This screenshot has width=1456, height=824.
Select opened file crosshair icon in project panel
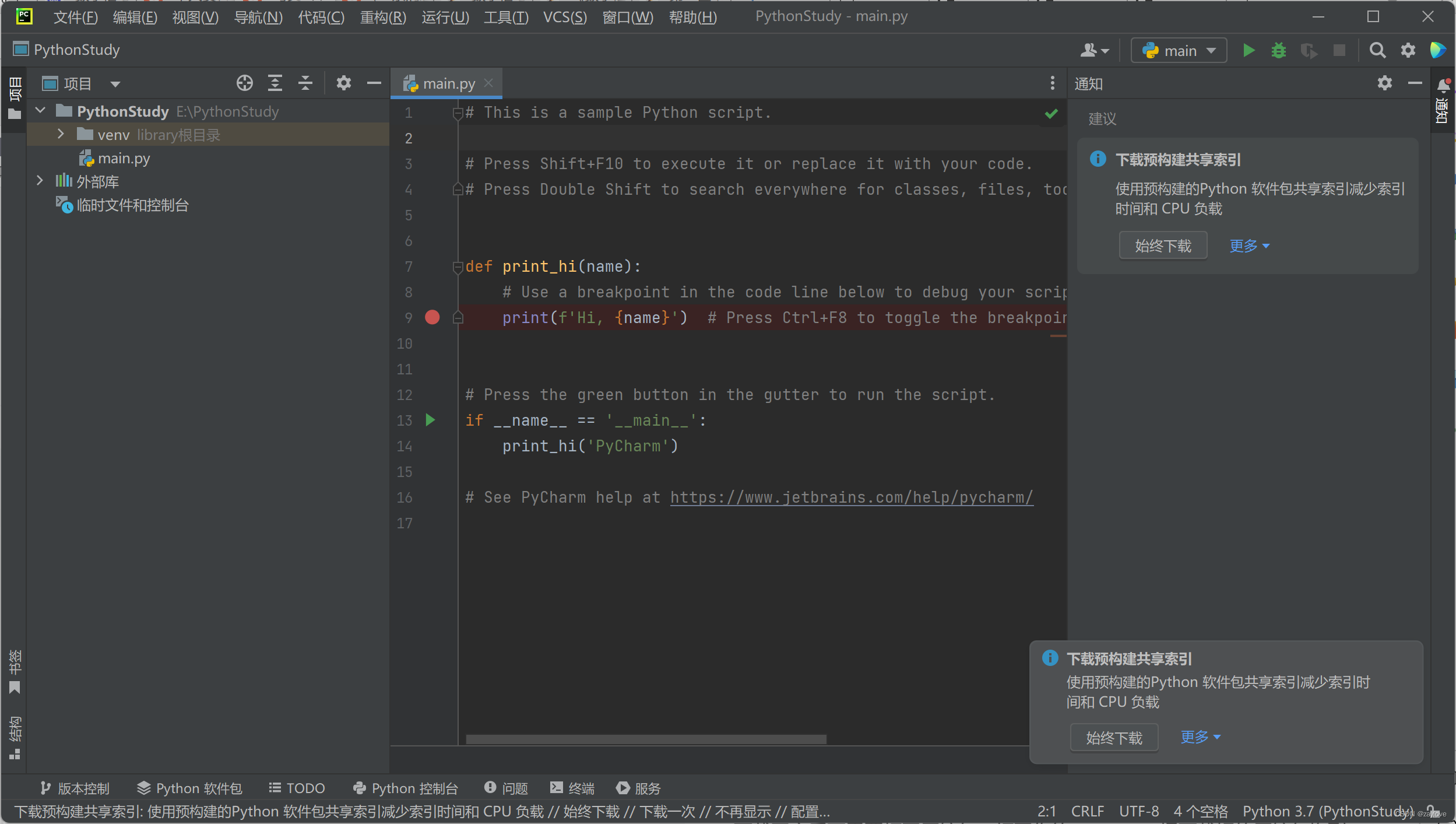click(245, 83)
